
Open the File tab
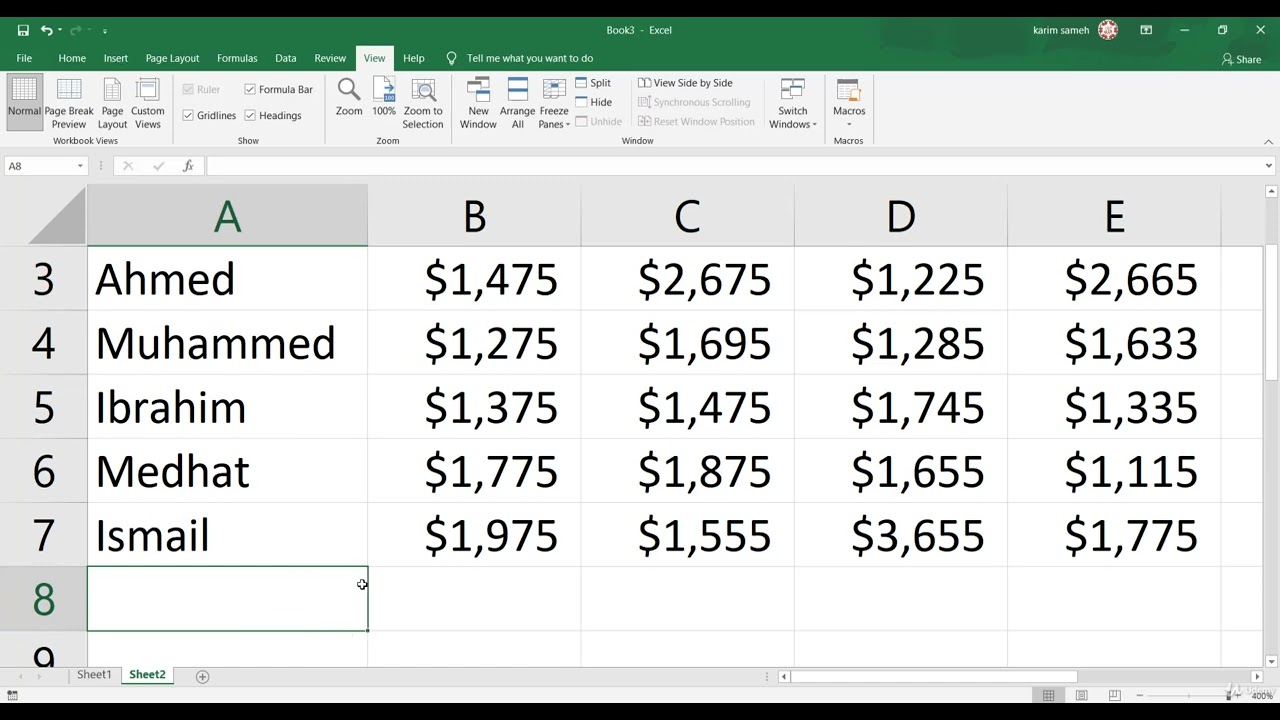[24, 58]
